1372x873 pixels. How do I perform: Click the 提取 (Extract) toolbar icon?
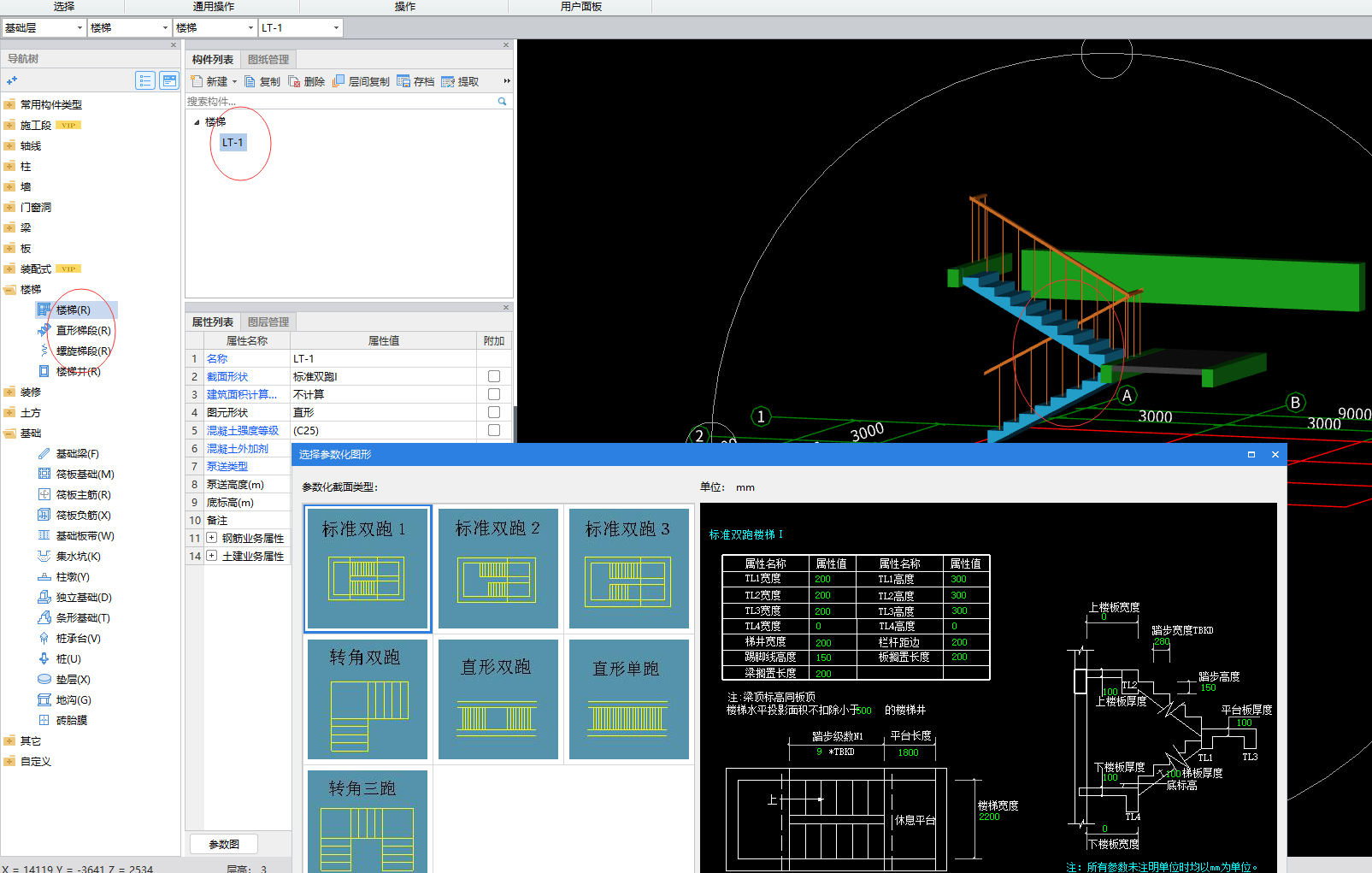coord(448,81)
